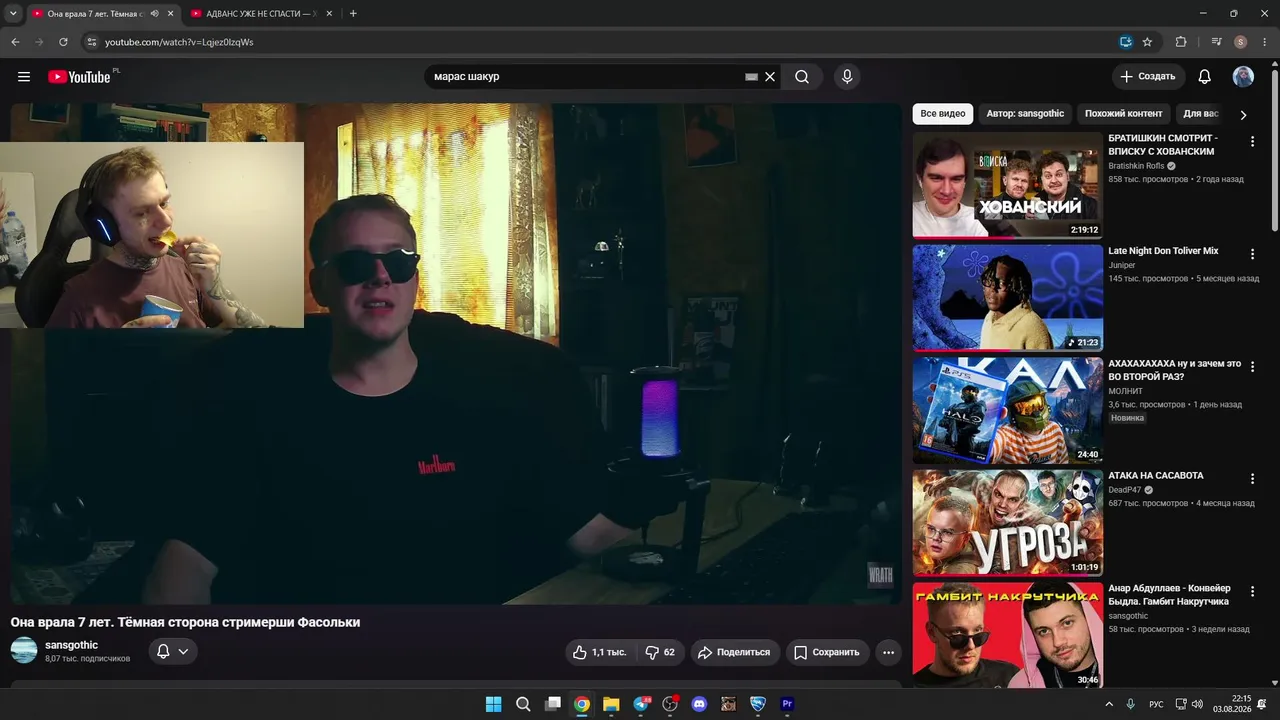The width and height of the screenshot is (1280, 720).
Task: Reload the page in Chrome
Action: pos(63,42)
